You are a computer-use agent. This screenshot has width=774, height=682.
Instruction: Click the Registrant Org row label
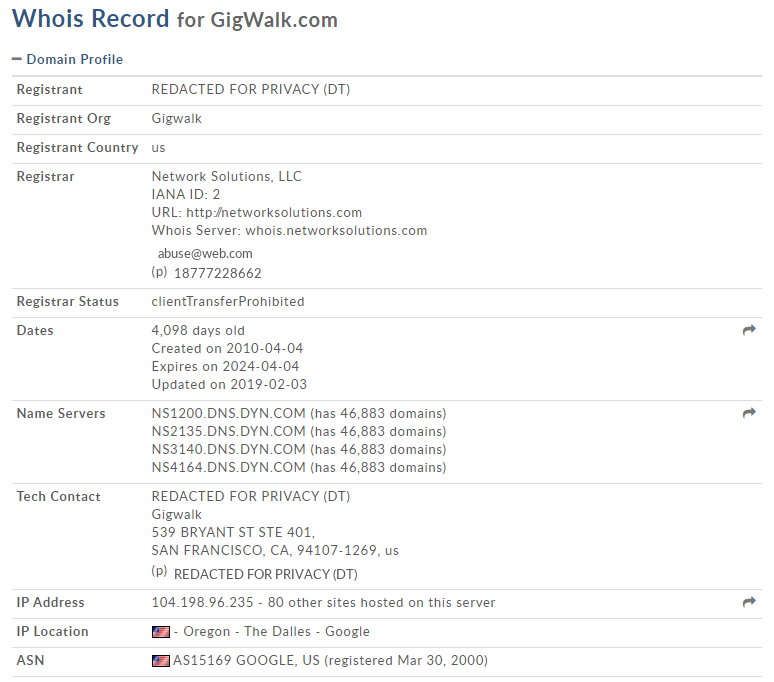pos(64,119)
